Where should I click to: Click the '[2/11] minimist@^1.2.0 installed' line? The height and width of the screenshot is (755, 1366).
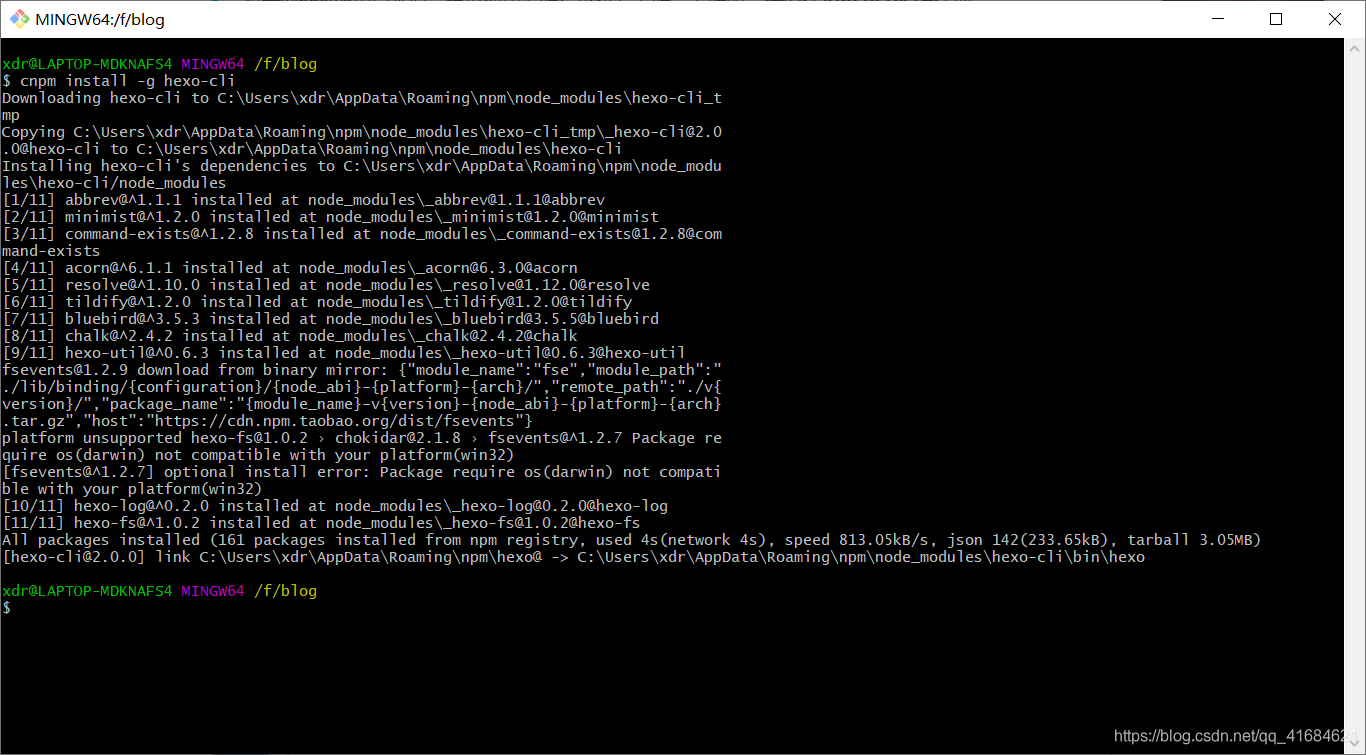[330, 217]
